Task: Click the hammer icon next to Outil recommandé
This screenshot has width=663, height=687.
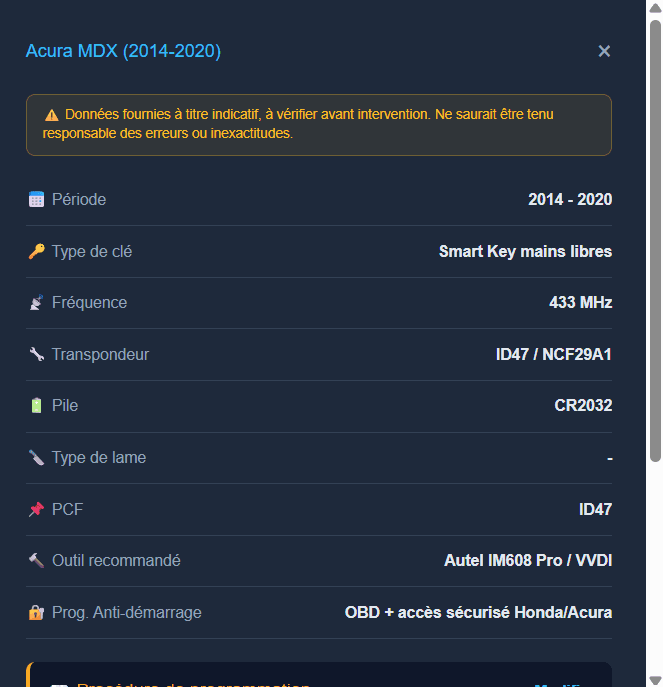Action: point(36,560)
